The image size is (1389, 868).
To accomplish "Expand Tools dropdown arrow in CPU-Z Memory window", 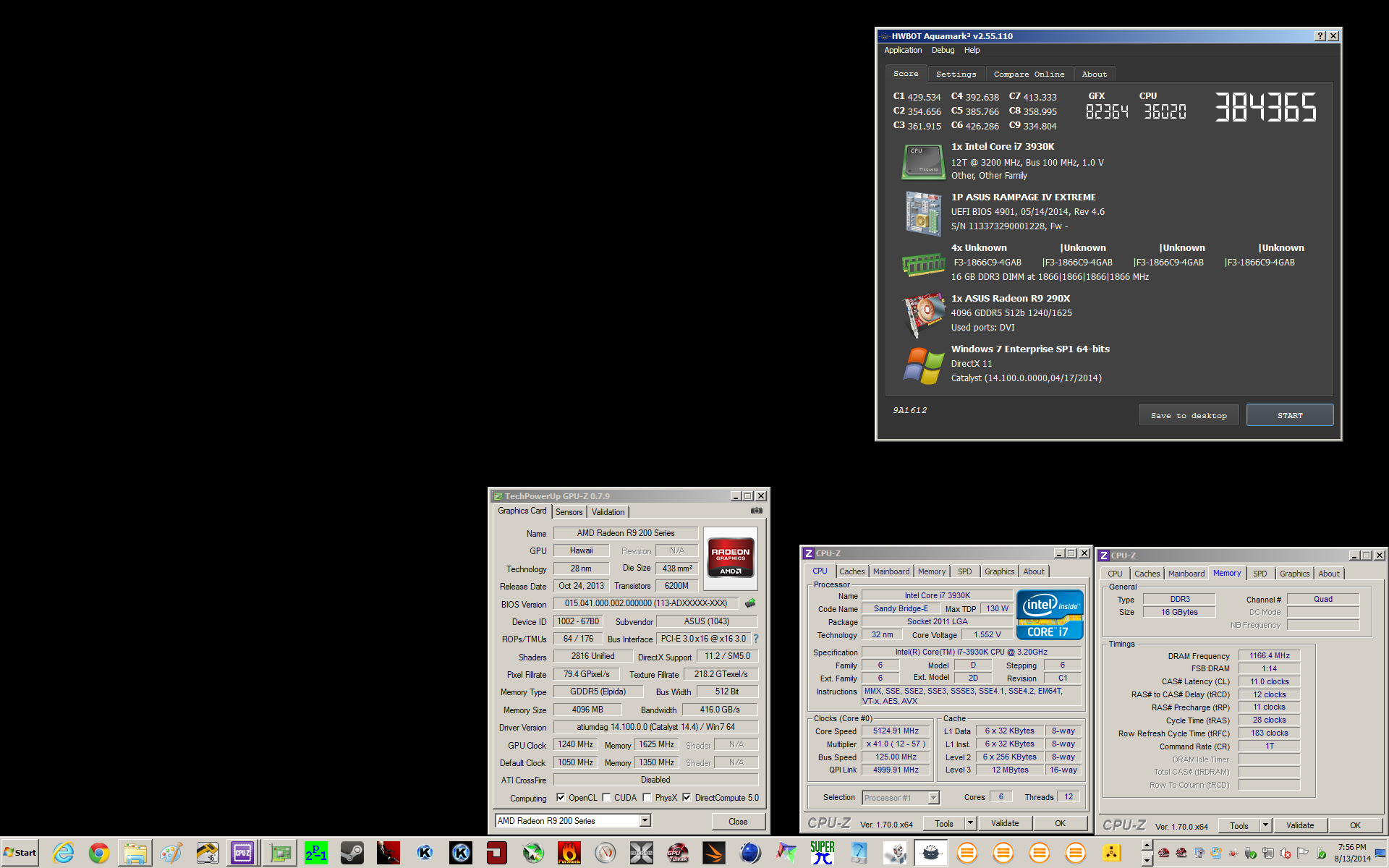I will coord(1265,825).
